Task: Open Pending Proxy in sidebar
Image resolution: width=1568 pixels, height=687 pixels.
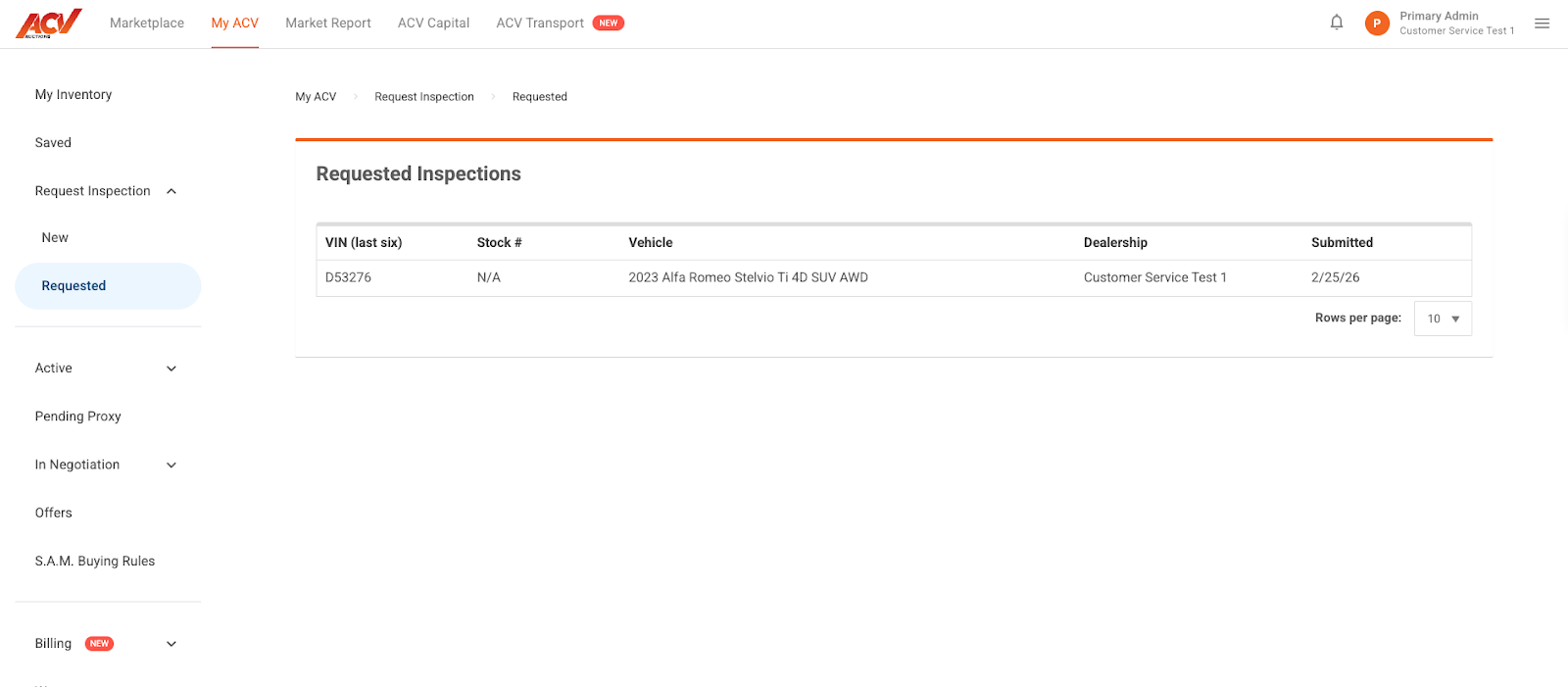Action: [x=78, y=417]
